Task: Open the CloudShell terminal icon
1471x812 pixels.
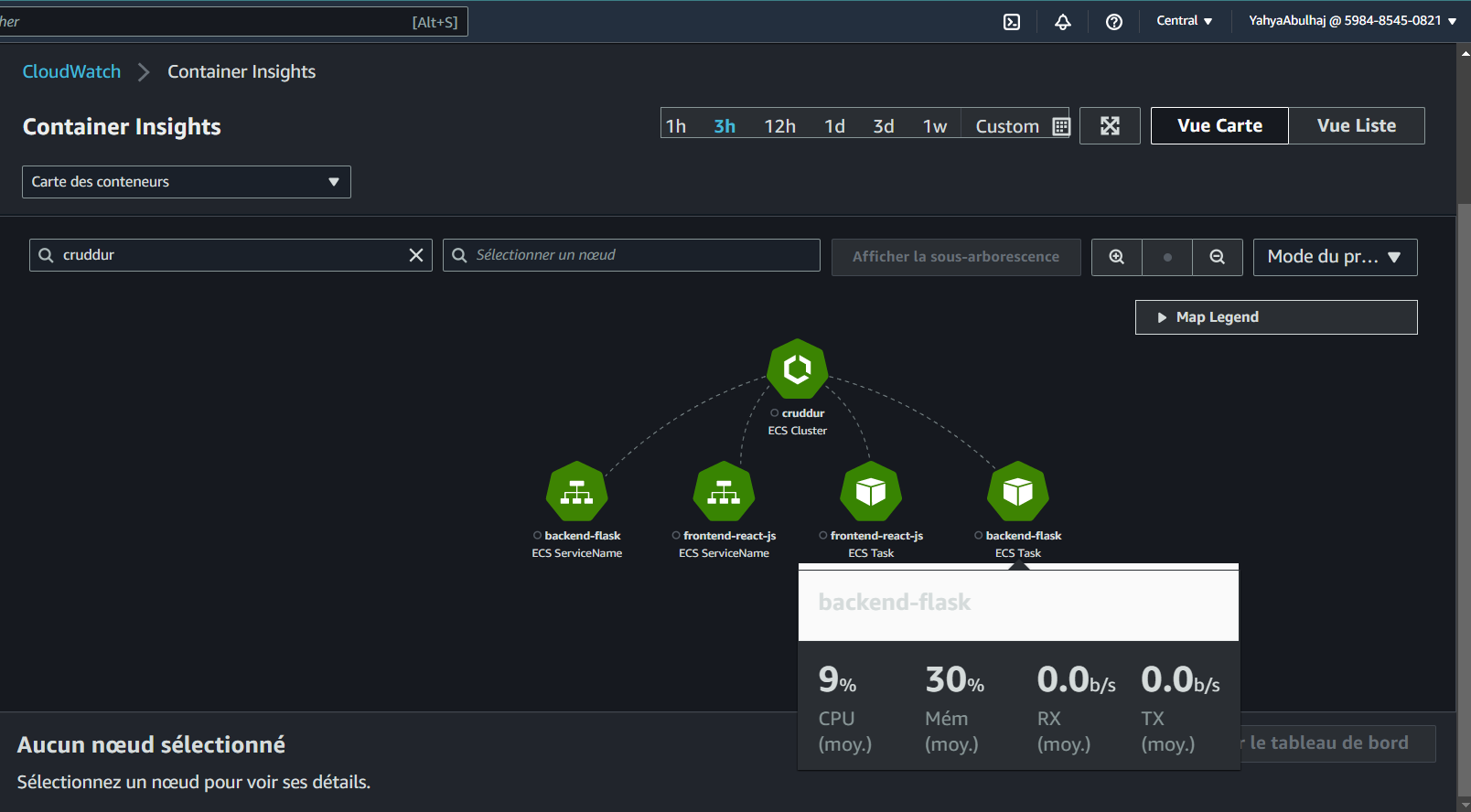Action: tap(1012, 22)
